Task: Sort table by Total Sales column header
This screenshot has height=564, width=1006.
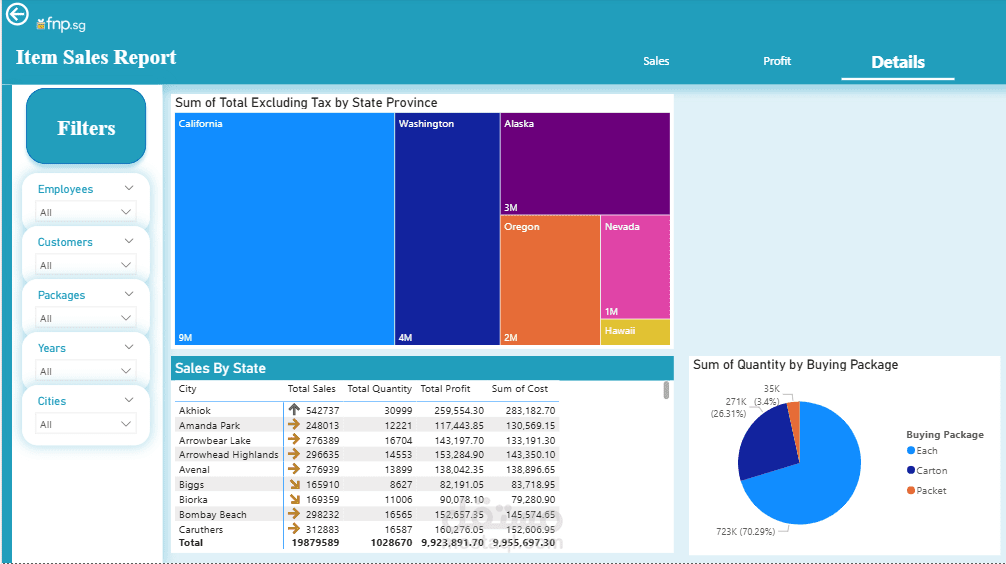Action: (311, 389)
